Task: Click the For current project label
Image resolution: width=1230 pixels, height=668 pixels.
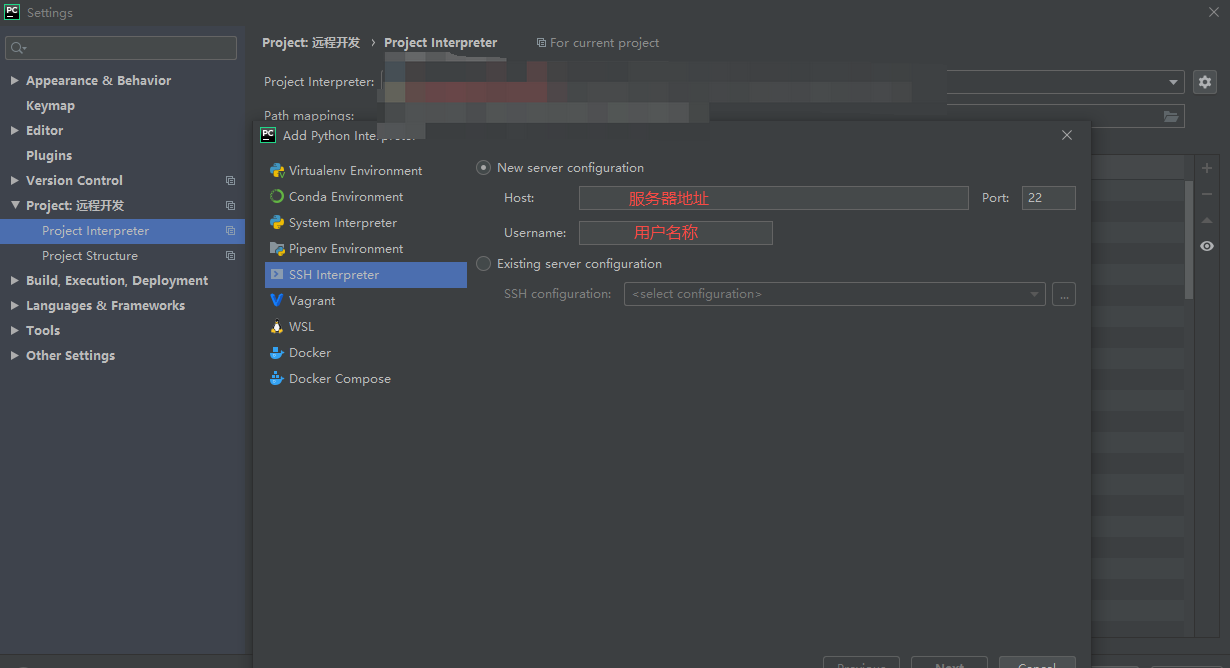Action: tap(605, 43)
